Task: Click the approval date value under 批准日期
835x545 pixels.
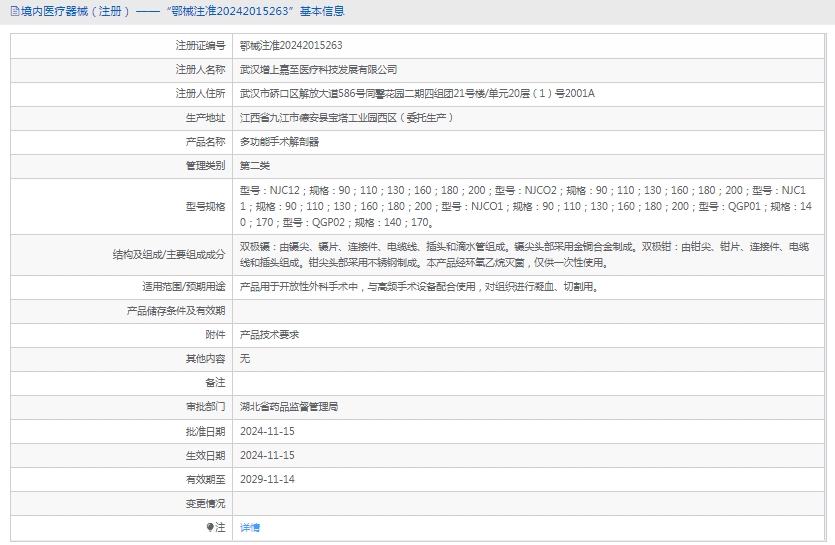Action: [x=267, y=431]
